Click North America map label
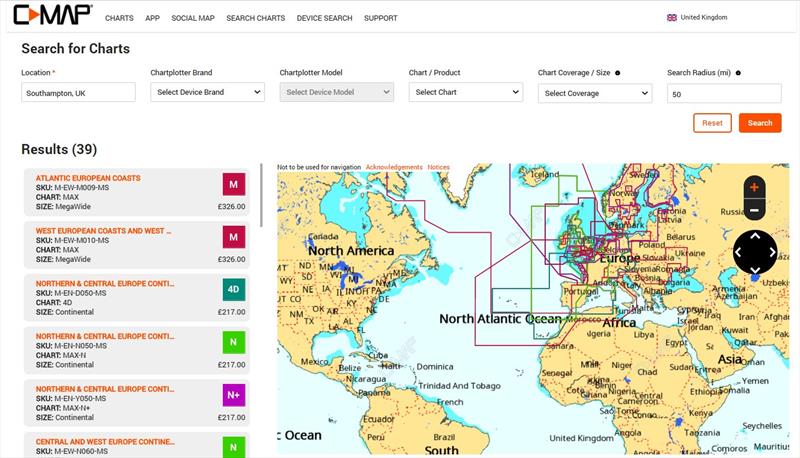Image resolution: width=800 pixels, height=458 pixels. (x=351, y=251)
